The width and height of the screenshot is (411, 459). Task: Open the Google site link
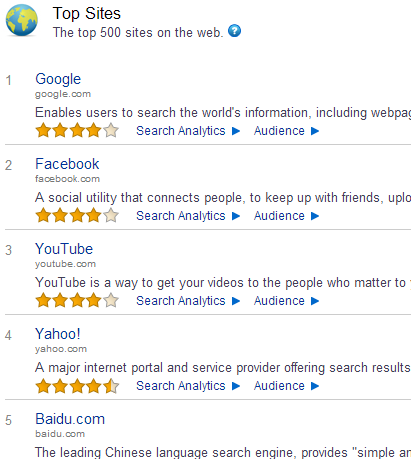tap(58, 79)
